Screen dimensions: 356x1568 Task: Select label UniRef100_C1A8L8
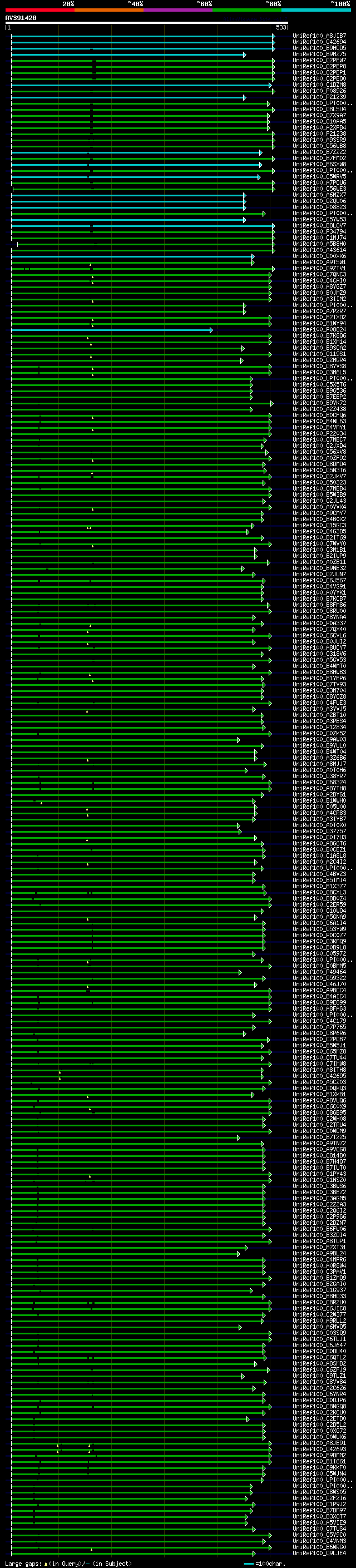pos(319,855)
